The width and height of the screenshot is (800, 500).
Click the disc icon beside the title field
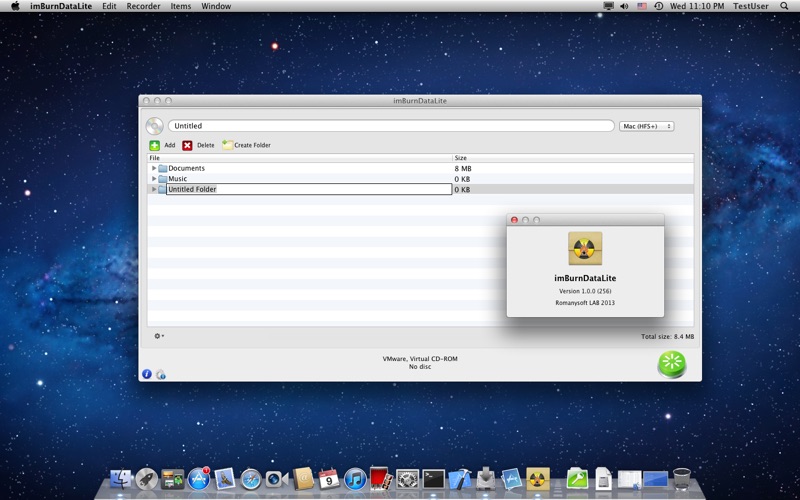pos(154,126)
